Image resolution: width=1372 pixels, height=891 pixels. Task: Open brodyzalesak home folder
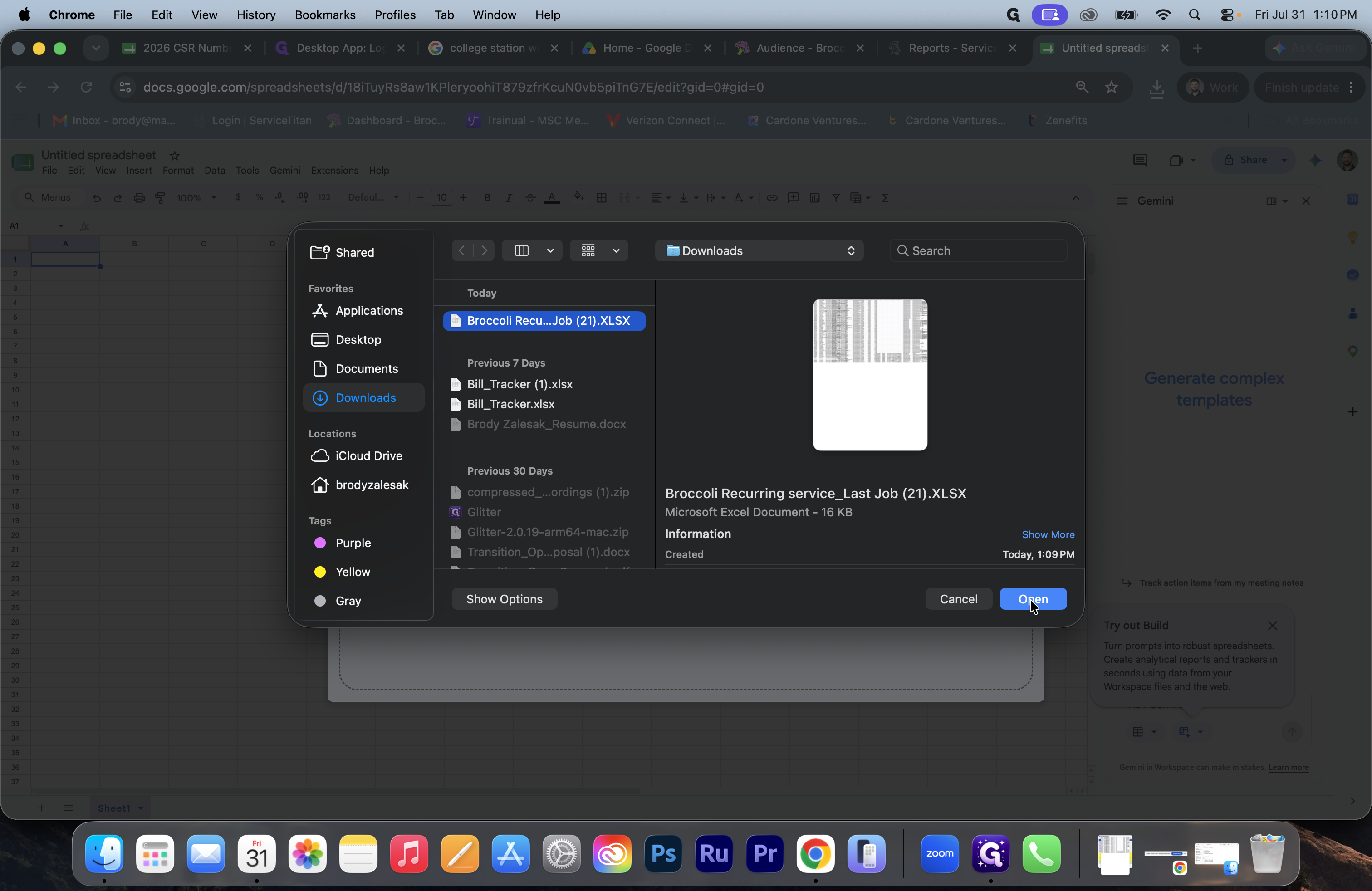(364, 485)
